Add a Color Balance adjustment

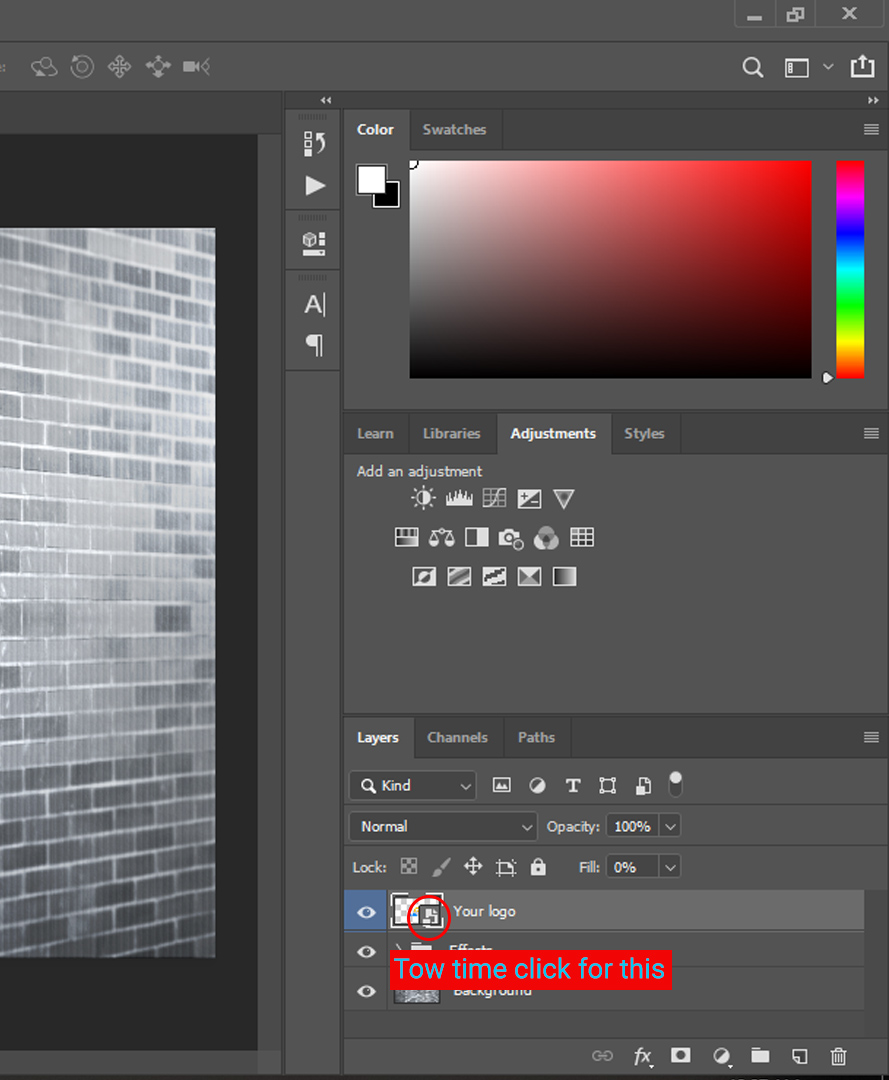(x=441, y=538)
